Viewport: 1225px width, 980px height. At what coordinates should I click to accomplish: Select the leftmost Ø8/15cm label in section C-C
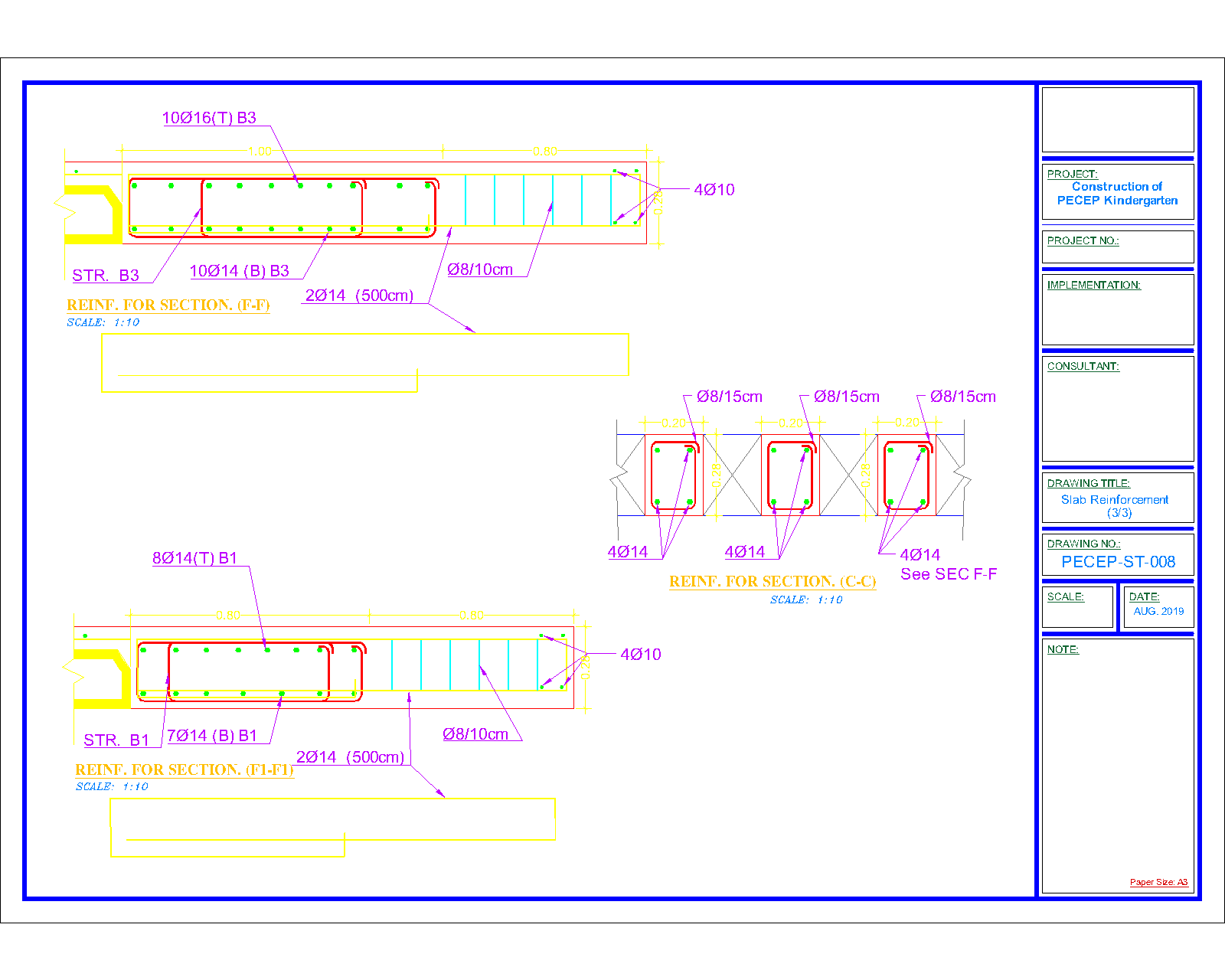pyautogui.click(x=730, y=397)
